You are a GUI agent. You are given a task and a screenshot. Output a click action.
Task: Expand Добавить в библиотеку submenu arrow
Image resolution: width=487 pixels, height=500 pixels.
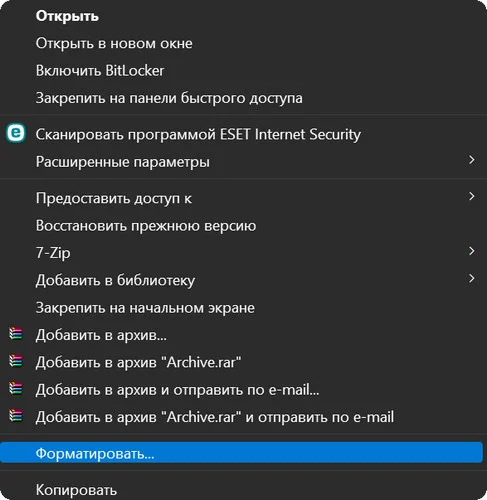pos(471,278)
